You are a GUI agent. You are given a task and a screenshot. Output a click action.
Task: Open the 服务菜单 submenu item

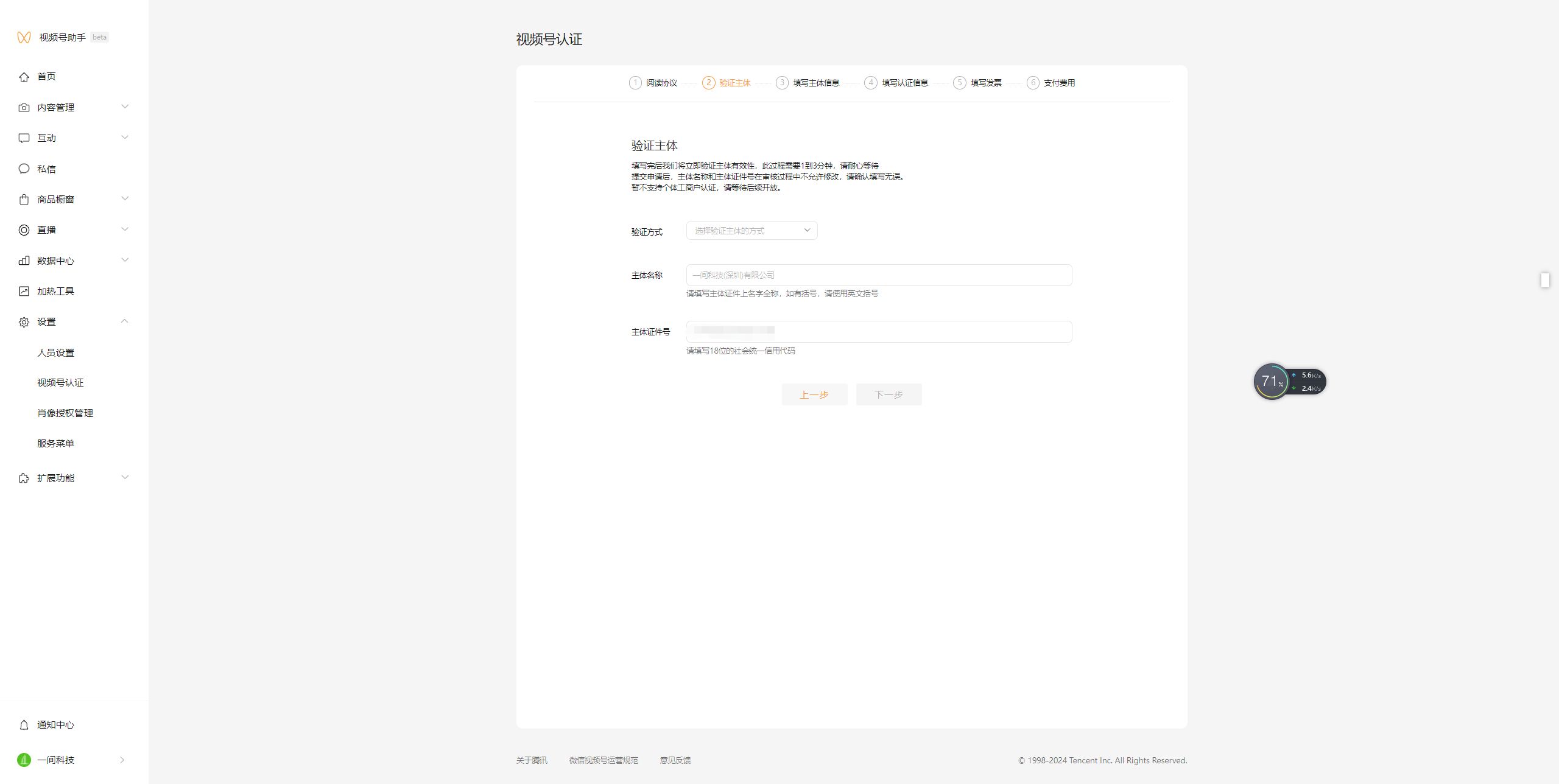click(56, 444)
